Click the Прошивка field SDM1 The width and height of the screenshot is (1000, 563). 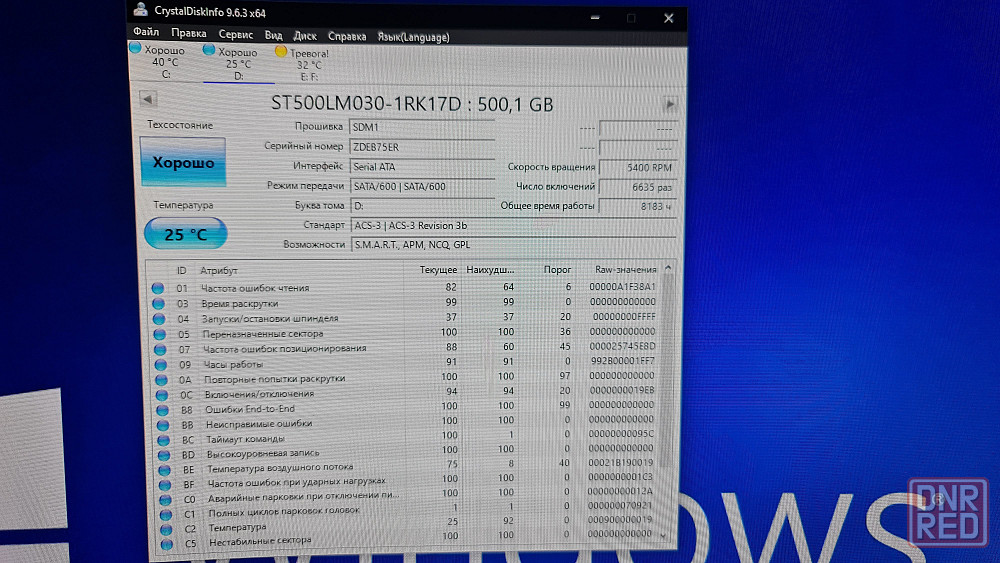click(422, 127)
